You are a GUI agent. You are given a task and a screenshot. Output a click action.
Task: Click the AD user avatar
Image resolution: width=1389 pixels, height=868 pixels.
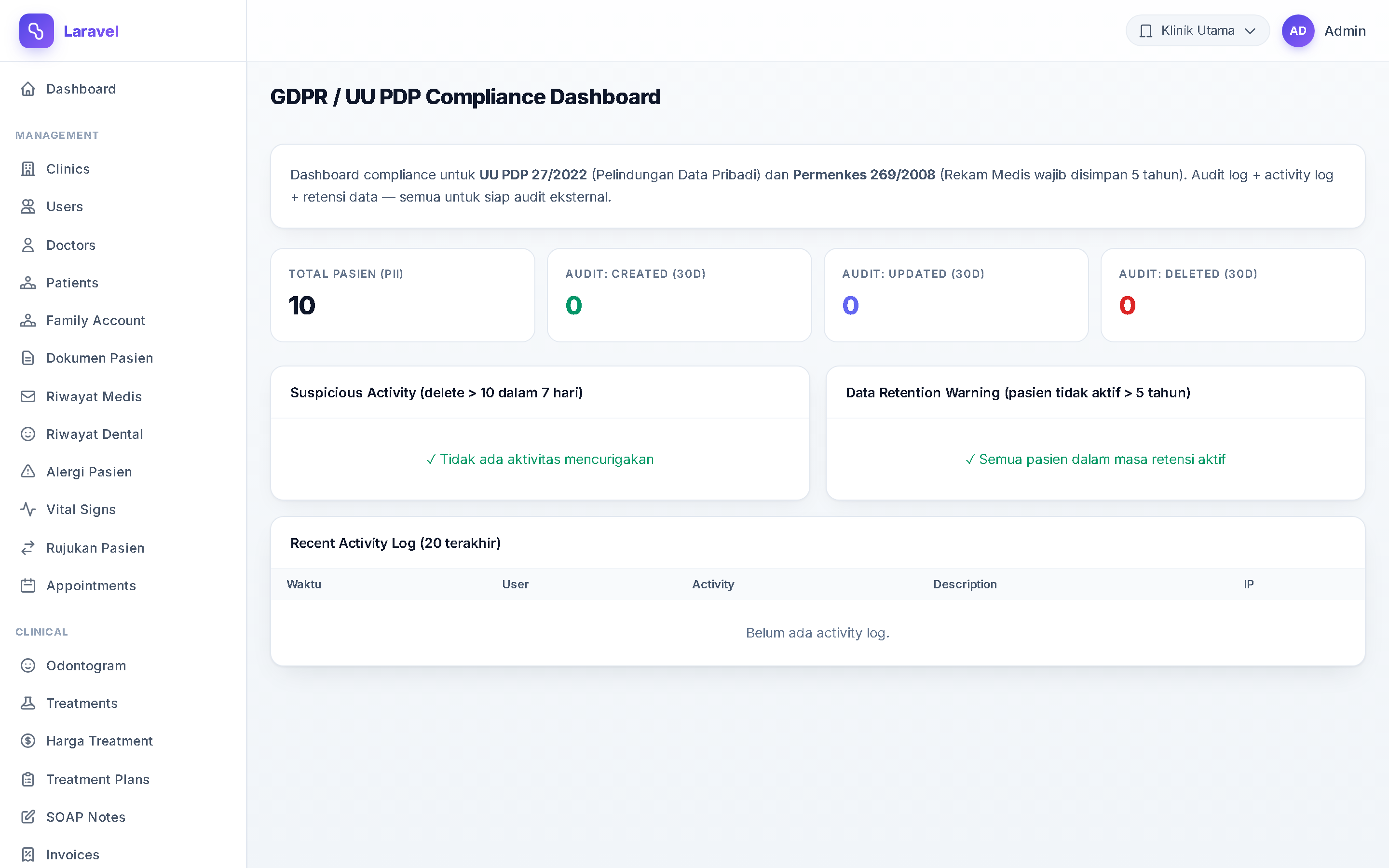click(1298, 31)
